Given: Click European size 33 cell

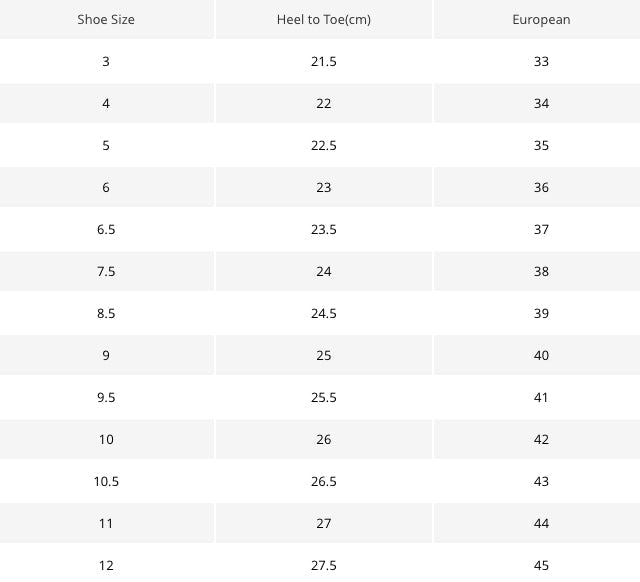Looking at the screenshot, I should tap(541, 62).
